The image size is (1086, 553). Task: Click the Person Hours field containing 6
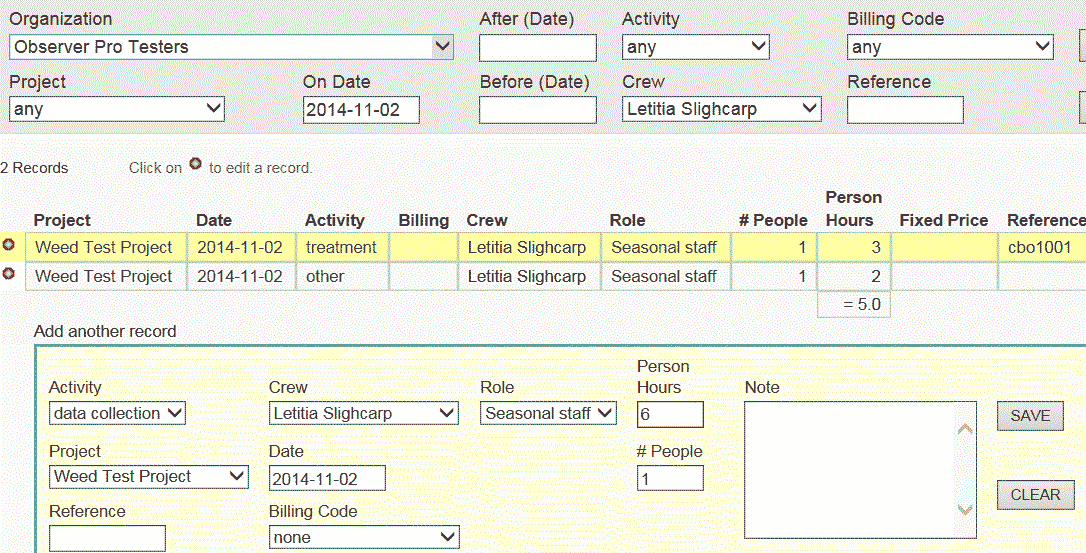pos(669,414)
